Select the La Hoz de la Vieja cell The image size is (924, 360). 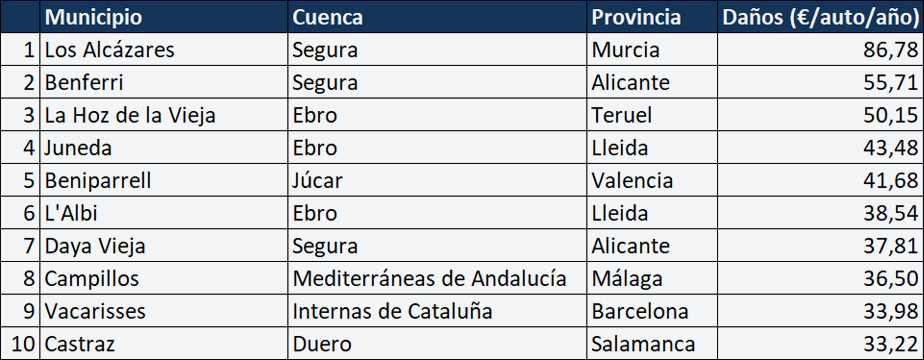[x=164, y=115]
